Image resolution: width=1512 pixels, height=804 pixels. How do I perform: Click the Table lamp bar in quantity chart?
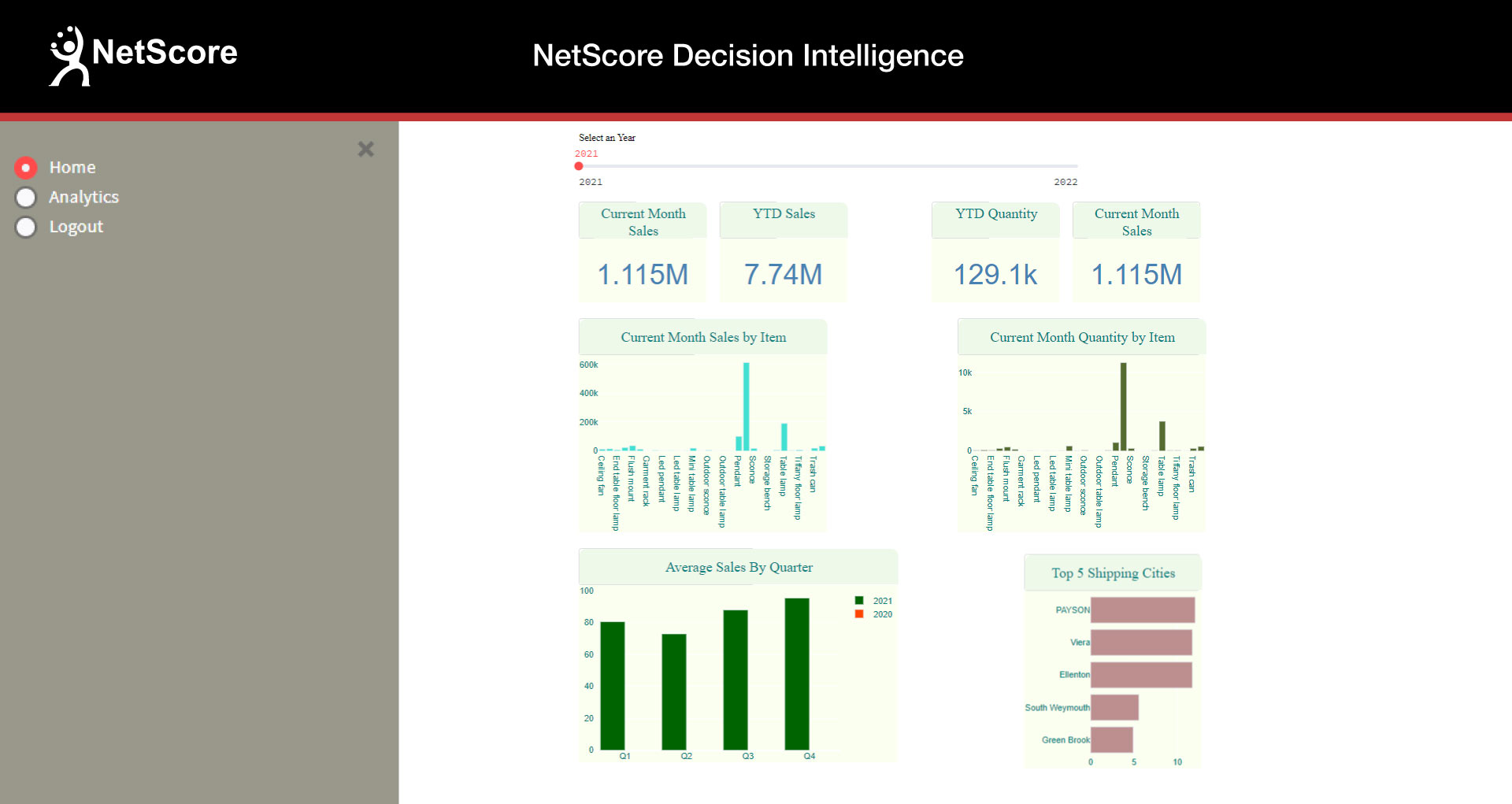pos(1162,435)
